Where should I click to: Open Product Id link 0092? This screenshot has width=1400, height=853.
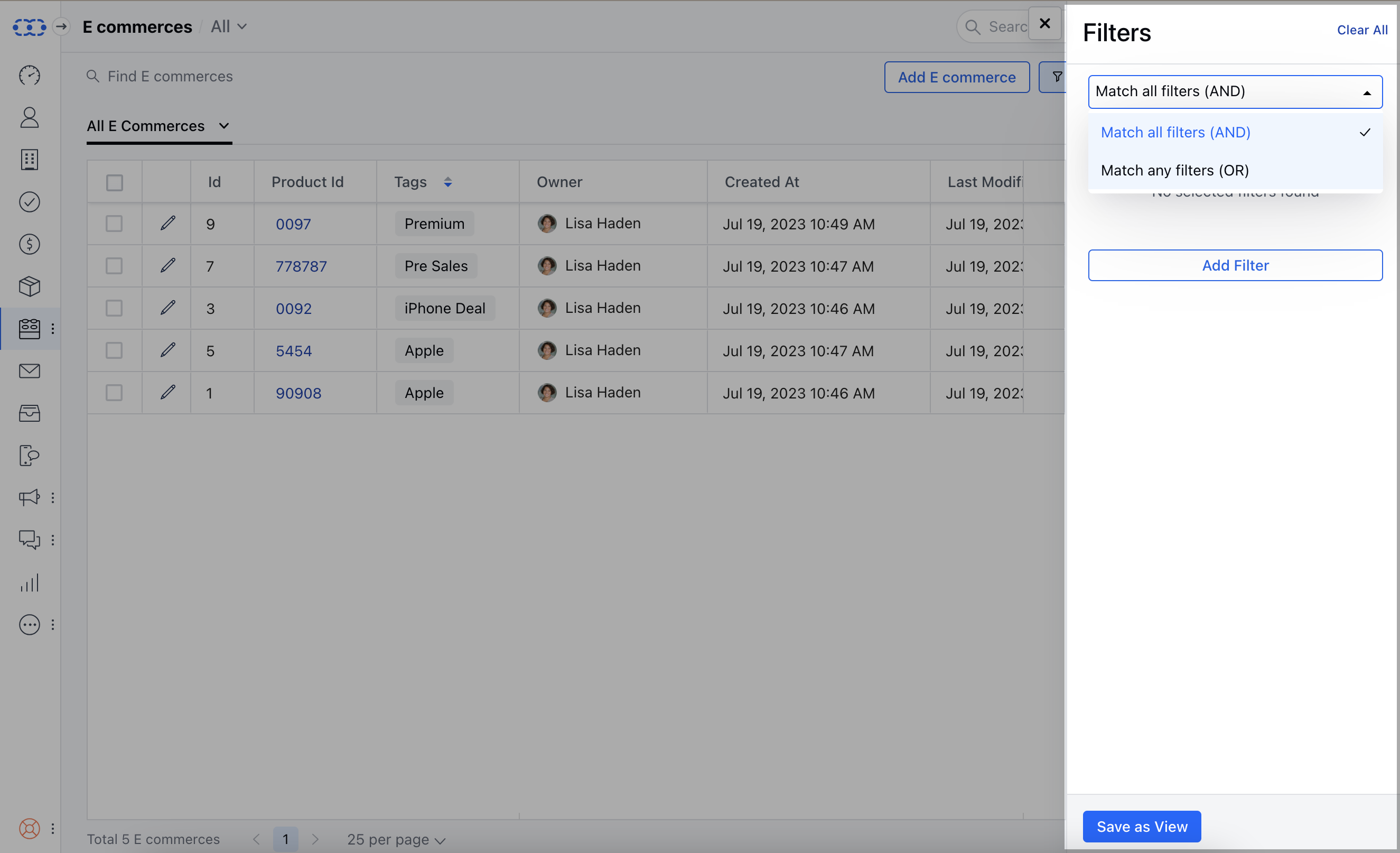coord(294,308)
